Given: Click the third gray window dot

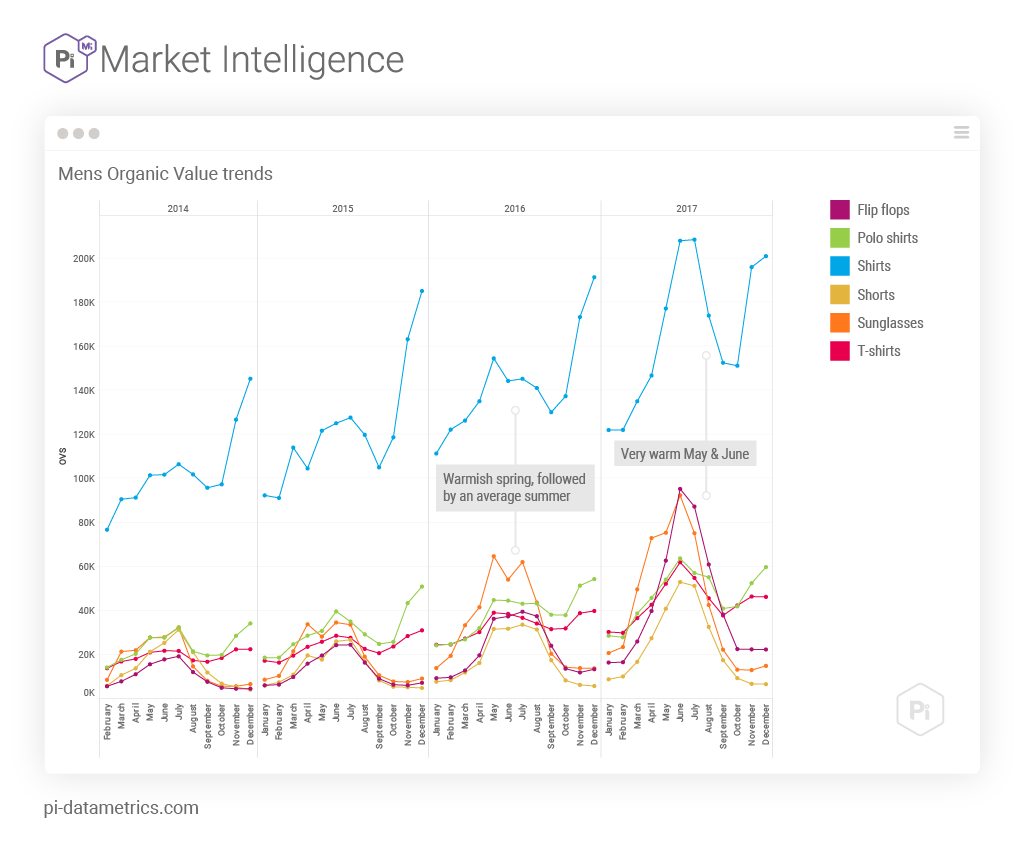Looking at the screenshot, I should coord(94,133).
